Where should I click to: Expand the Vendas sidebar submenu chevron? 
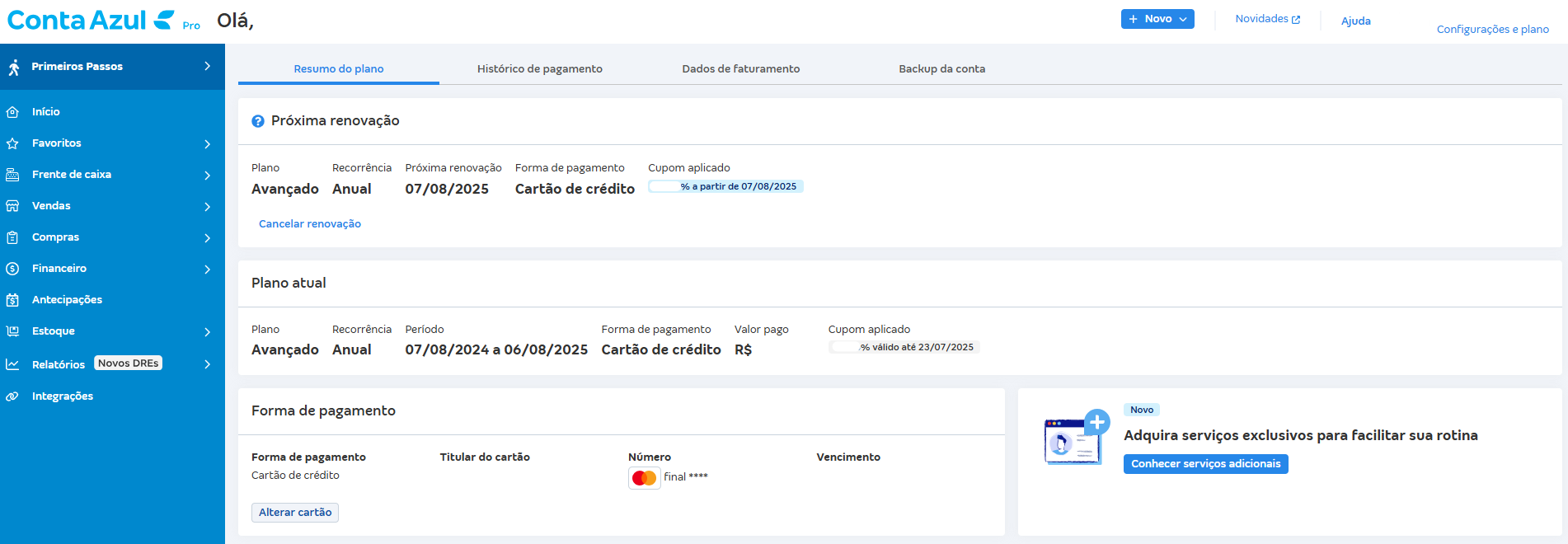207,207
